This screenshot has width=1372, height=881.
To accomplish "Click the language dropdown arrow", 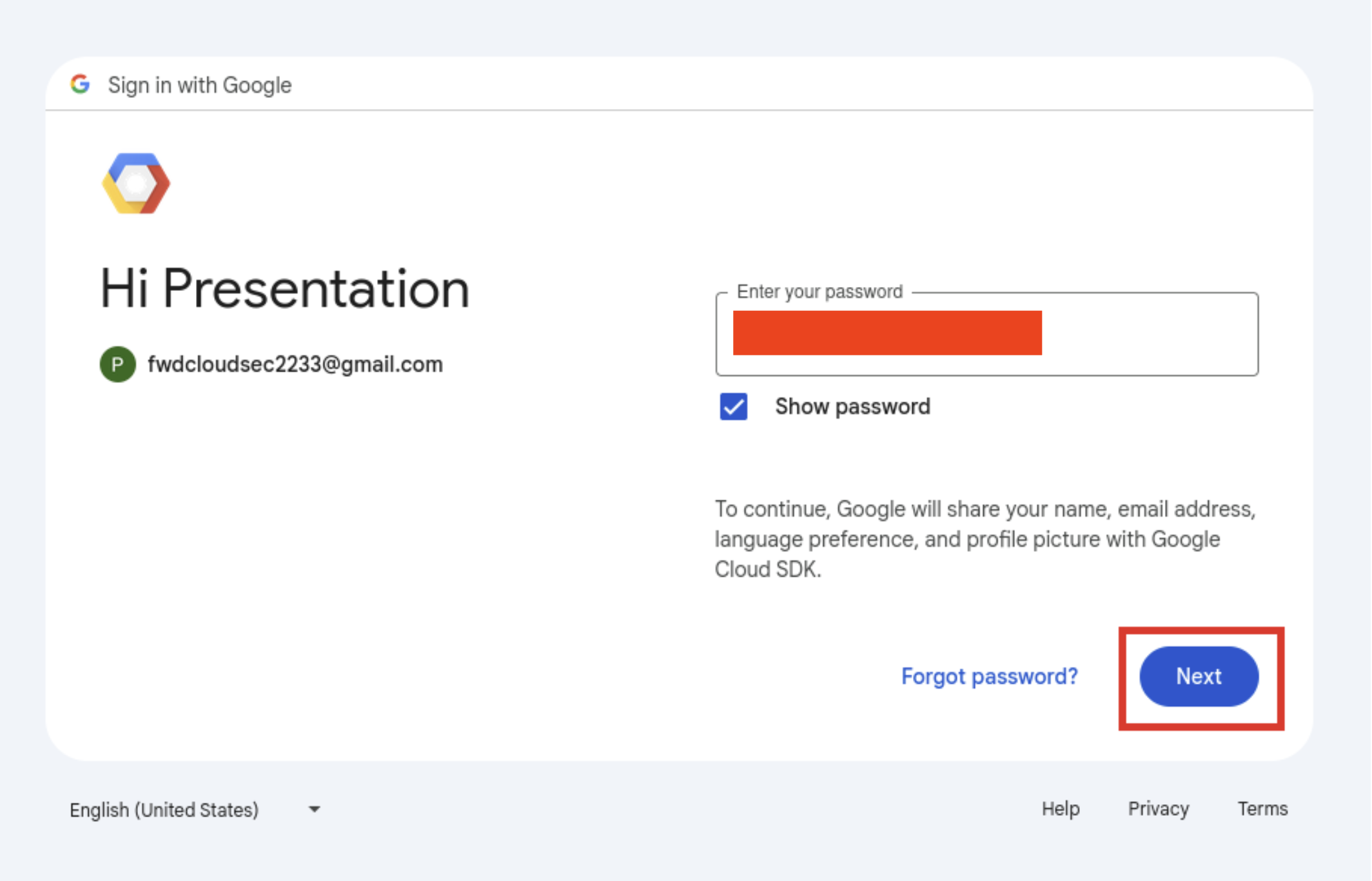I will point(315,809).
